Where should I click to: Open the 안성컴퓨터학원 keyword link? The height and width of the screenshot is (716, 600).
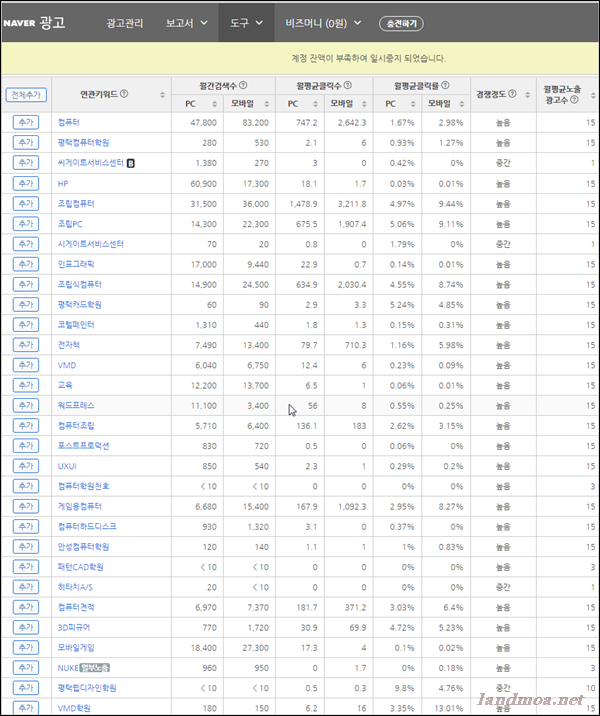point(83,547)
